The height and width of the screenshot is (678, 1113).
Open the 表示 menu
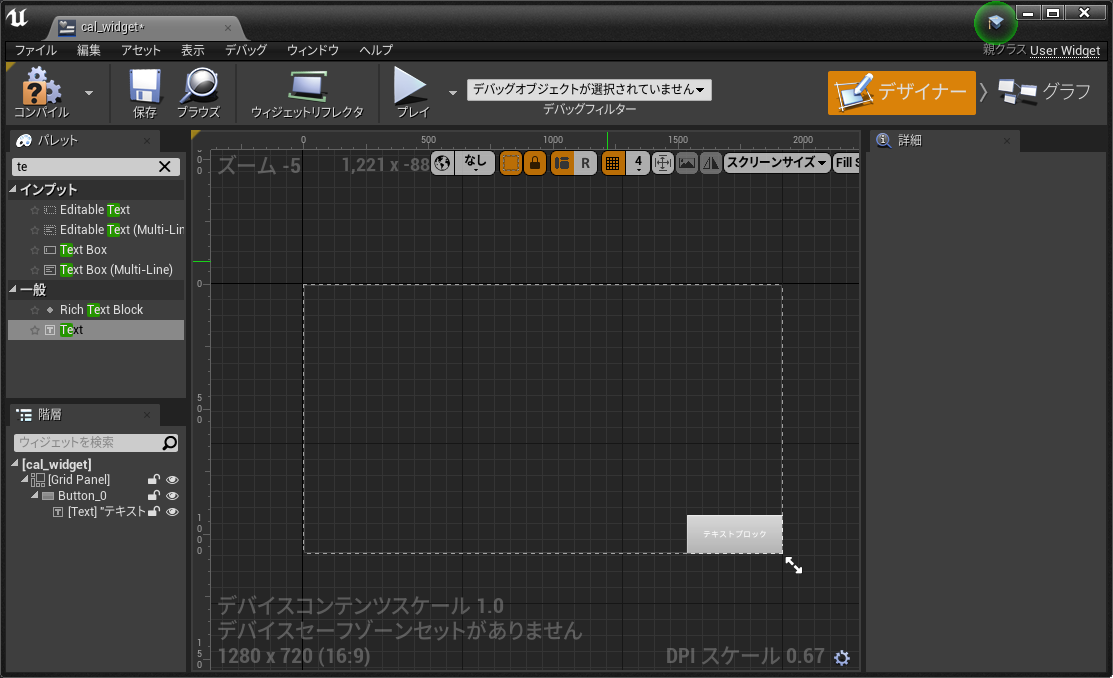(192, 50)
